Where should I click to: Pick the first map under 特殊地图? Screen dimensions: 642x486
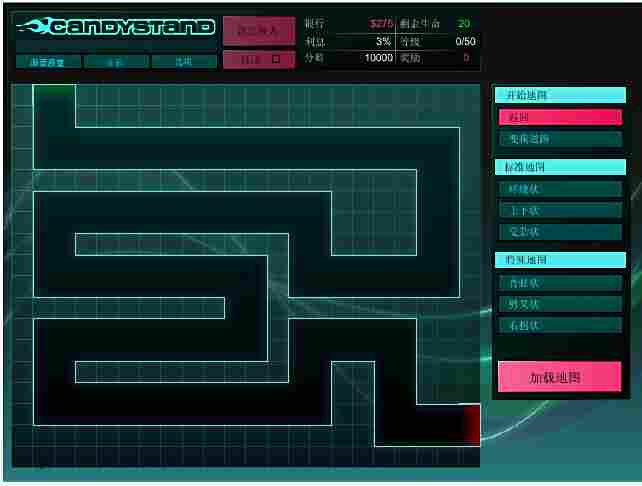pos(560,283)
